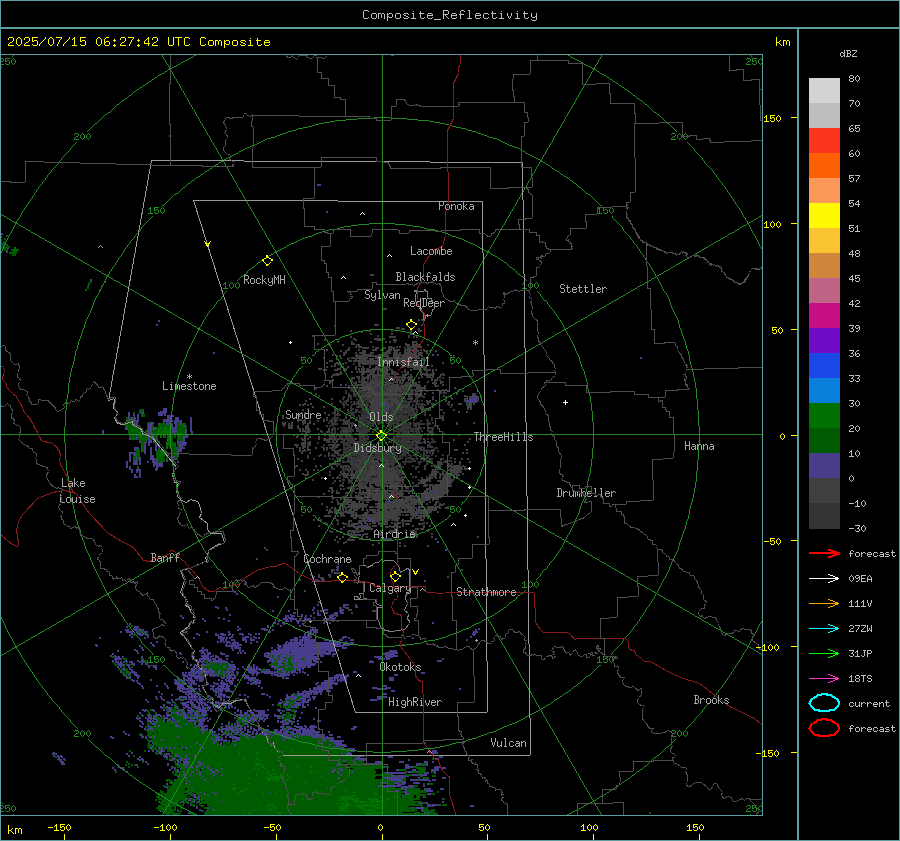The height and width of the screenshot is (841, 900).
Task: Click the Sundre map label
Action: [x=303, y=414]
